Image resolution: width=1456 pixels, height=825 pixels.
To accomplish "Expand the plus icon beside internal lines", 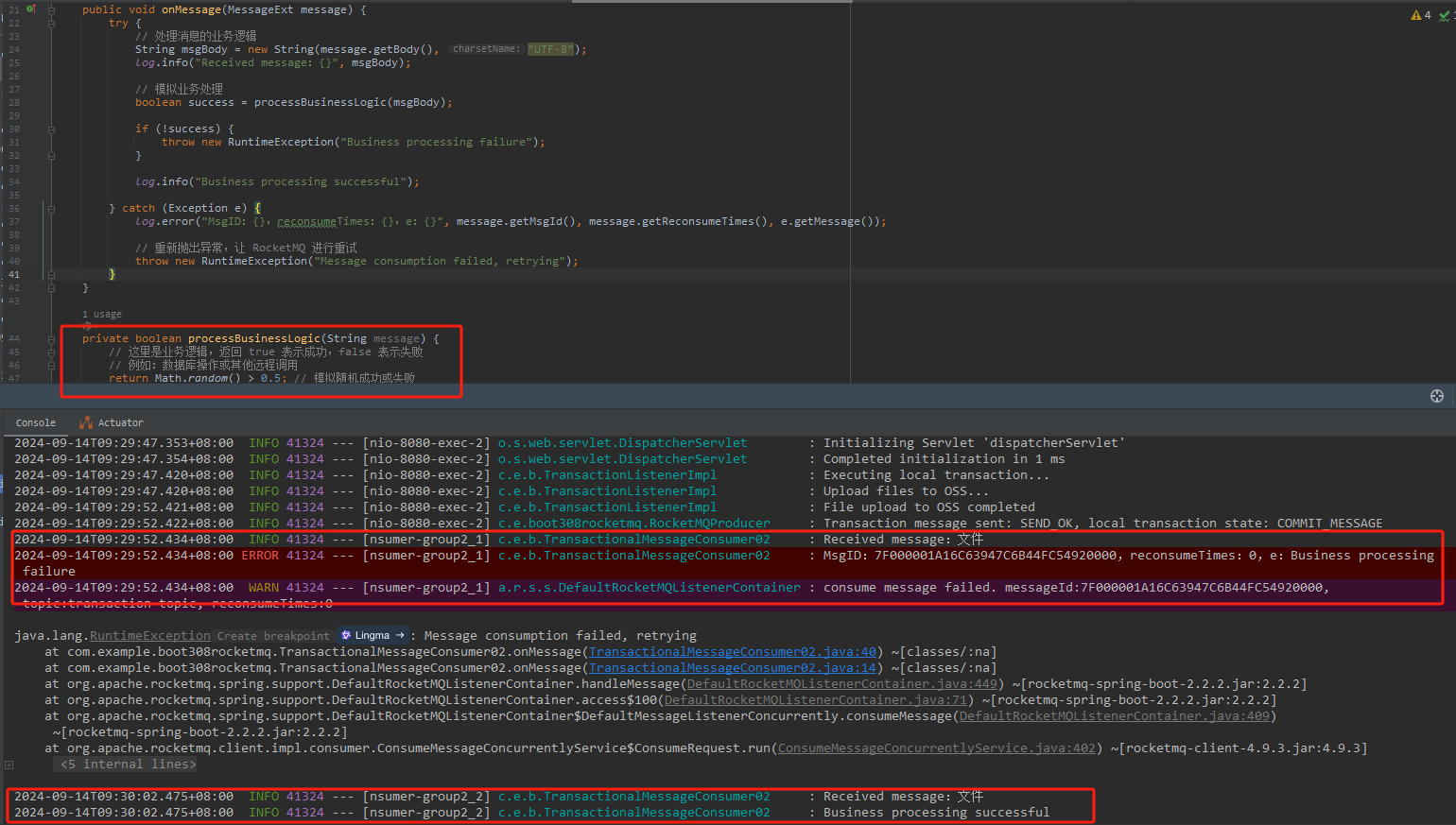I will 9,765.
